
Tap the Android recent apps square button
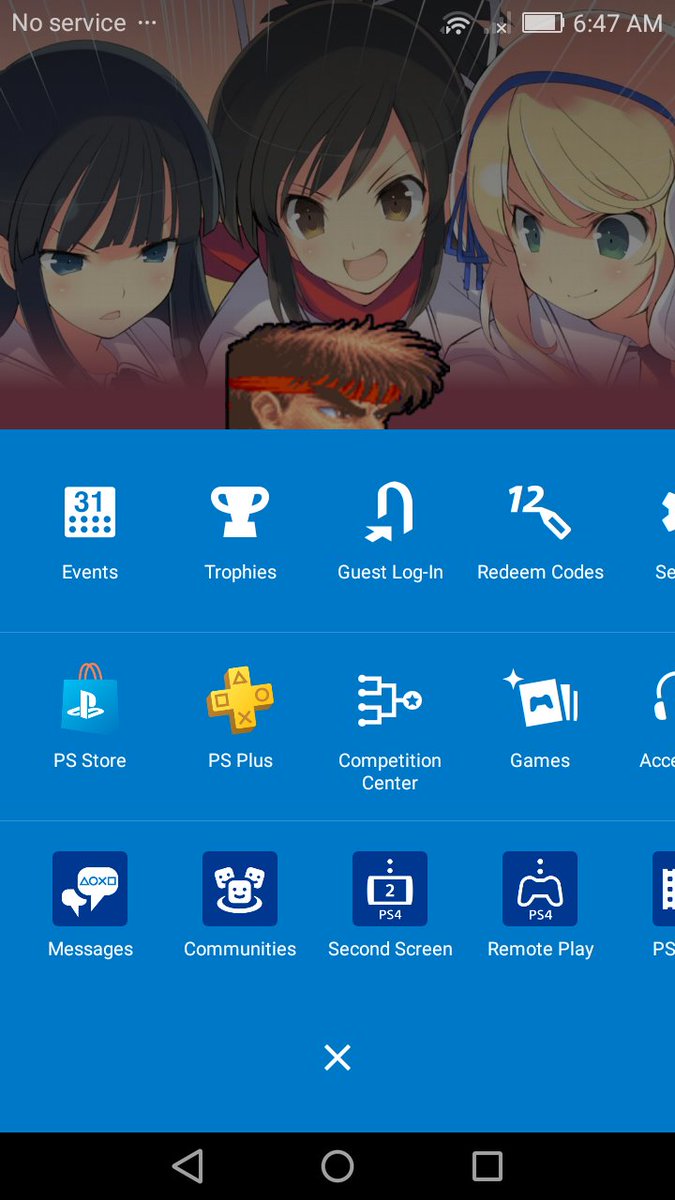[x=487, y=1166]
